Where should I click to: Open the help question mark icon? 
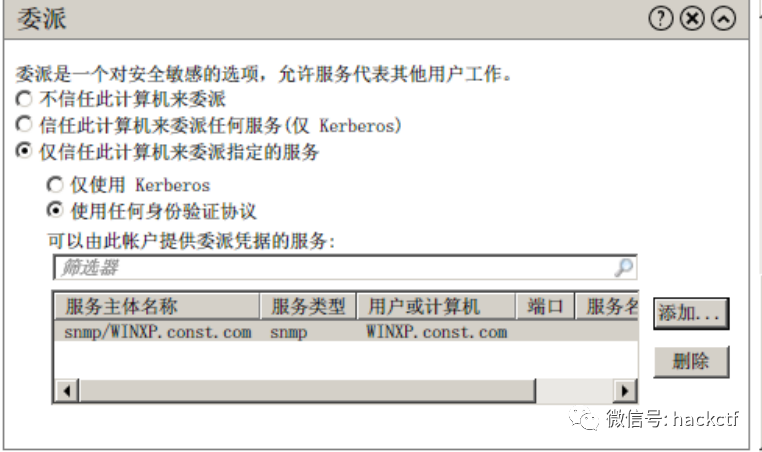(660, 18)
